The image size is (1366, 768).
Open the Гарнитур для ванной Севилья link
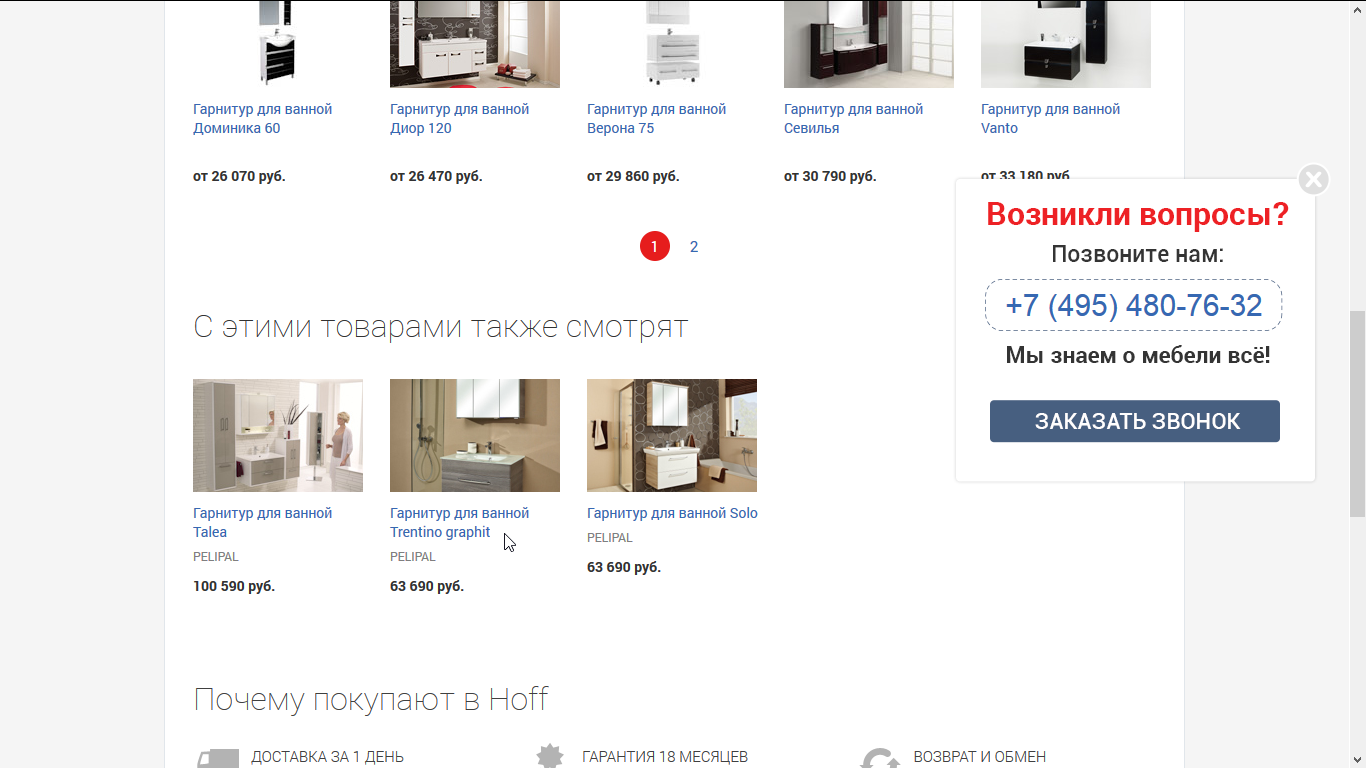[854, 118]
